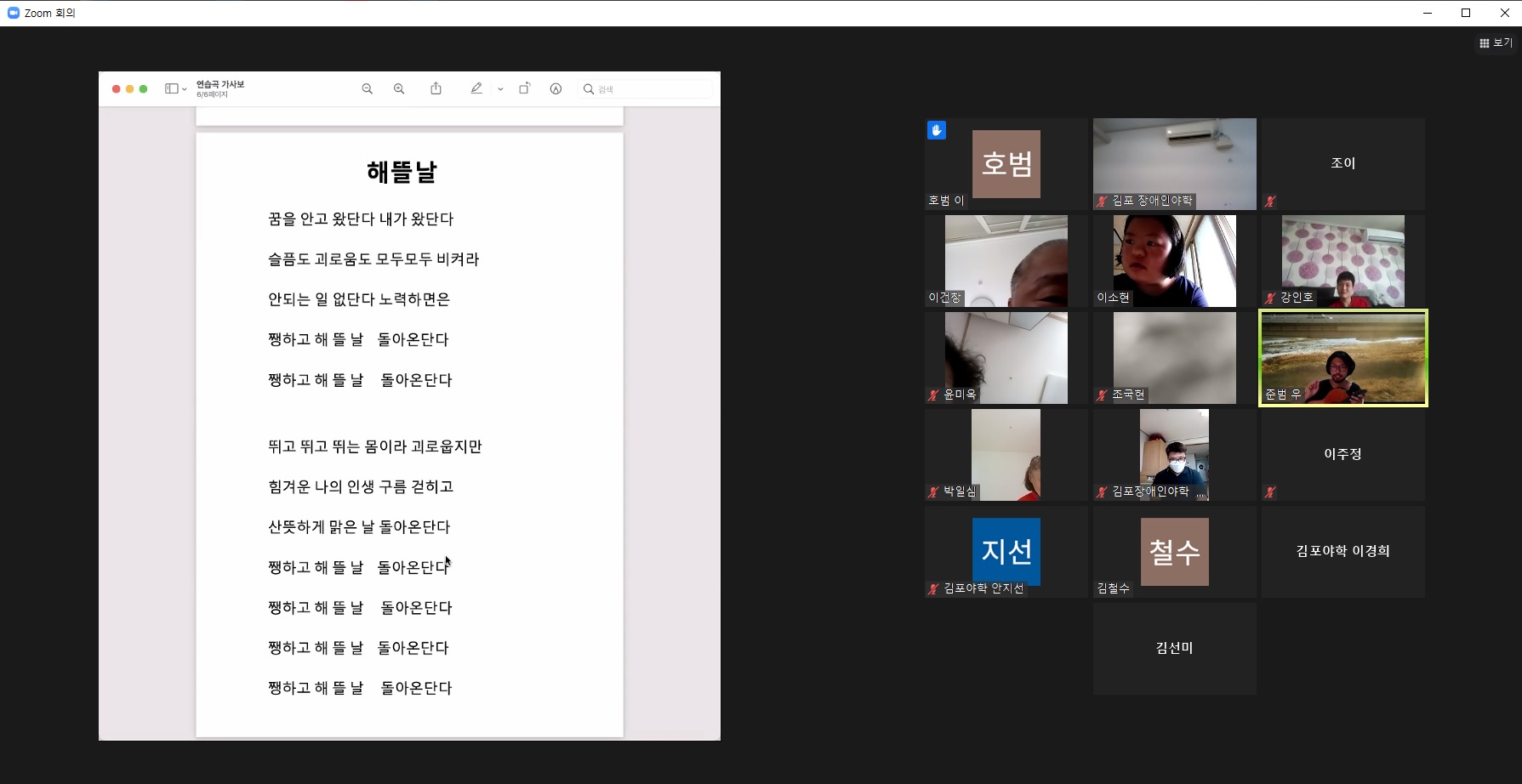Select the 김포 장애인야학 ceiling video tile

tap(1175, 164)
